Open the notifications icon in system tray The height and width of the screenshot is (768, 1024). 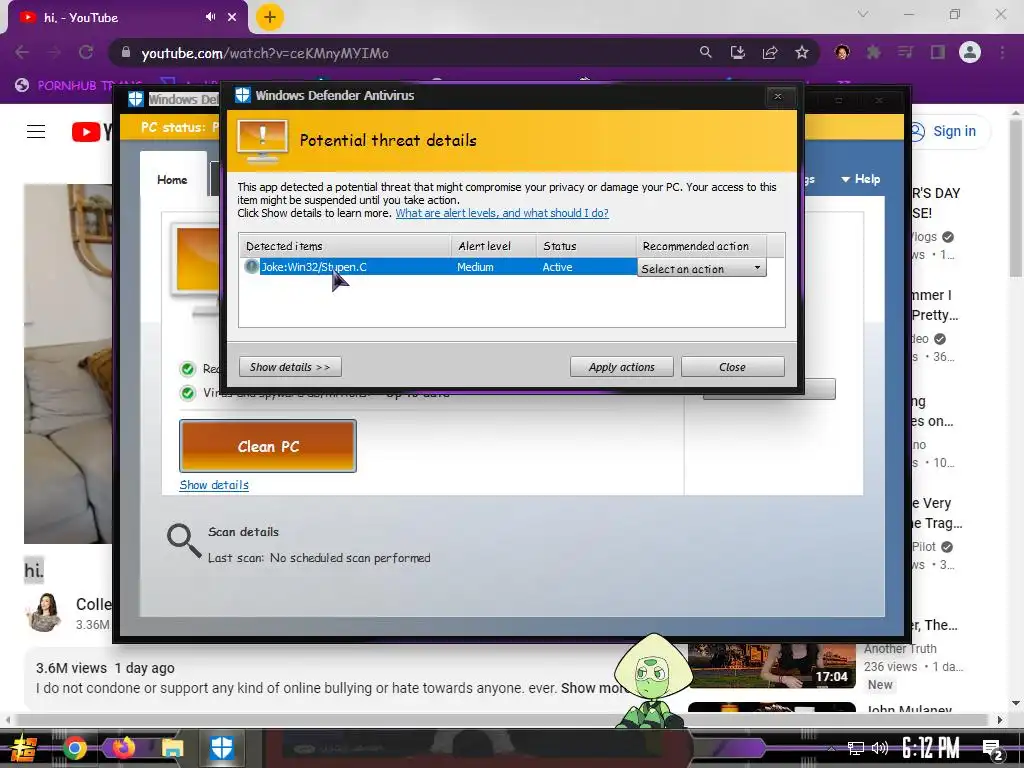pyautogui.click(x=992, y=748)
